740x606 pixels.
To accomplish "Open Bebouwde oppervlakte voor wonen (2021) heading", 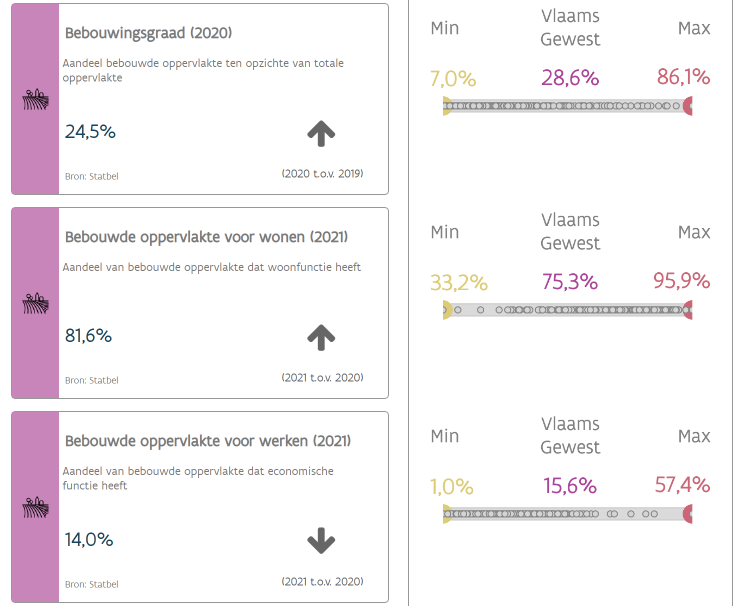I will tap(206, 237).
